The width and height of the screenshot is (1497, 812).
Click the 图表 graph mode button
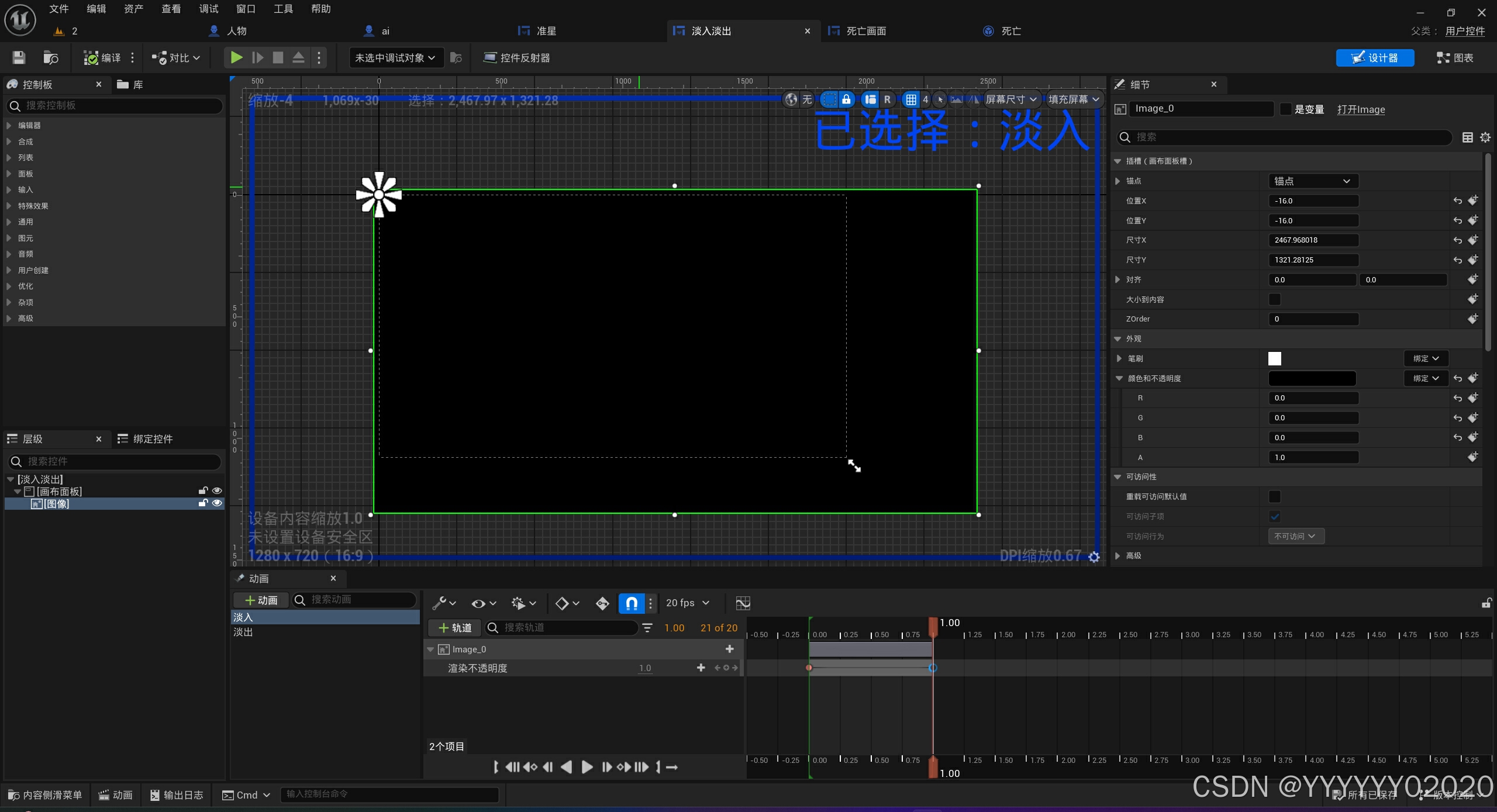tap(1455, 57)
